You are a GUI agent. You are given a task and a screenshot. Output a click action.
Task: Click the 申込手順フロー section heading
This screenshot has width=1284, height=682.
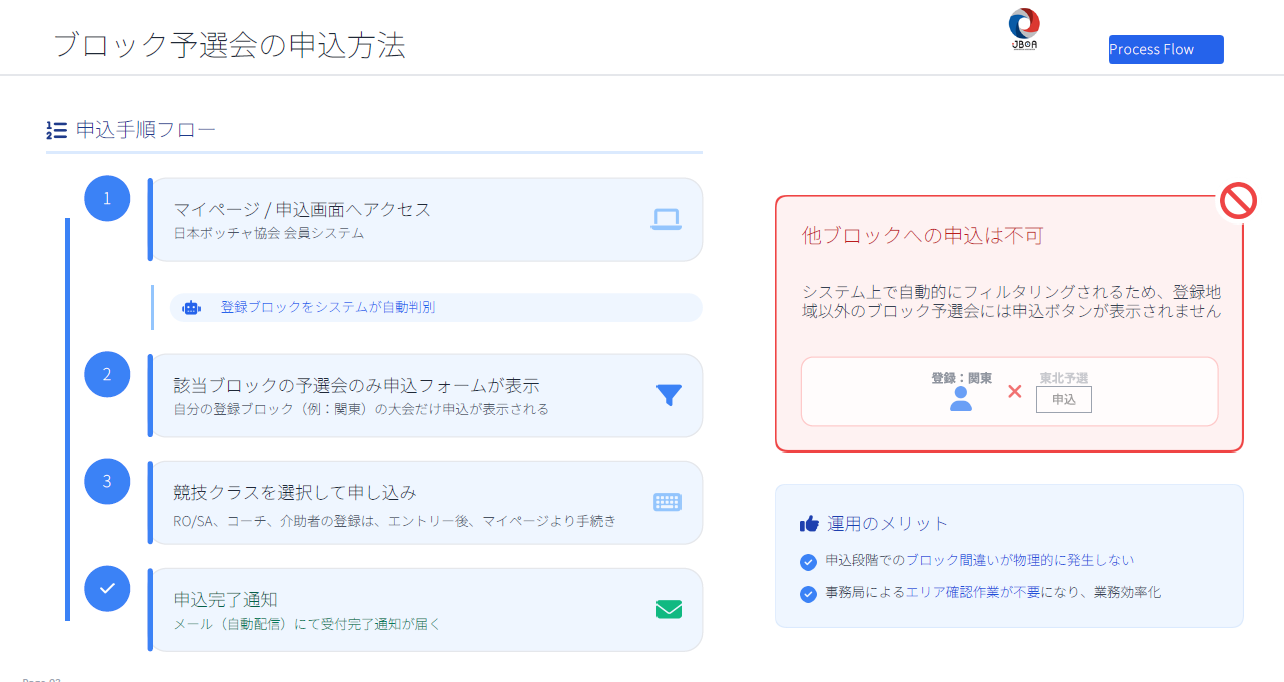[x=146, y=130]
